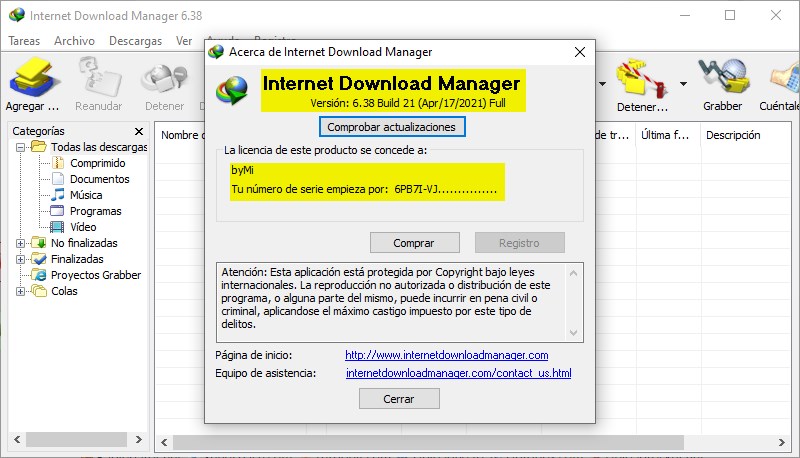Click the Comprar button

414,243
